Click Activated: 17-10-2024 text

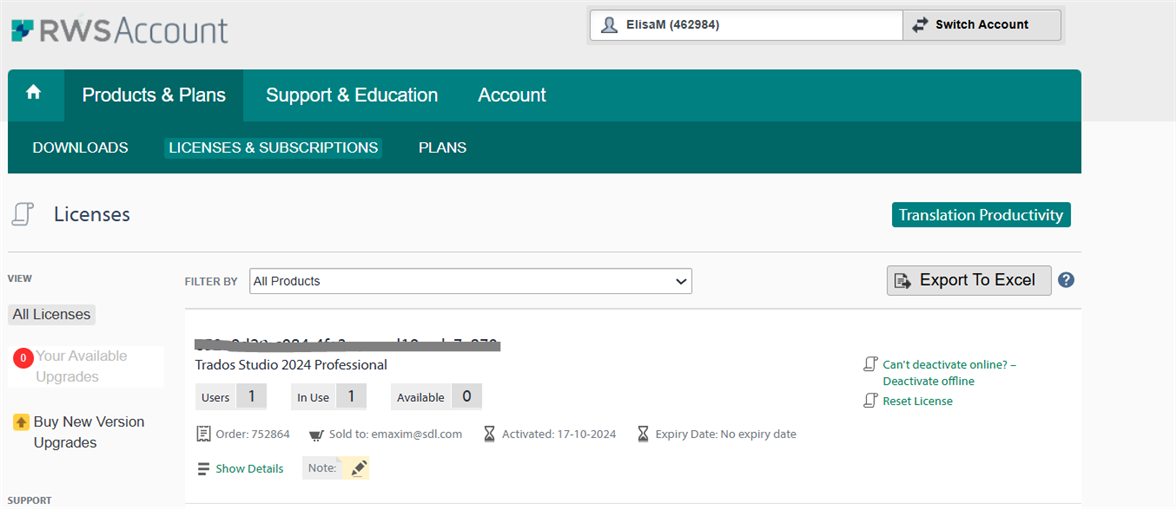pyautogui.click(x=559, y=434)
